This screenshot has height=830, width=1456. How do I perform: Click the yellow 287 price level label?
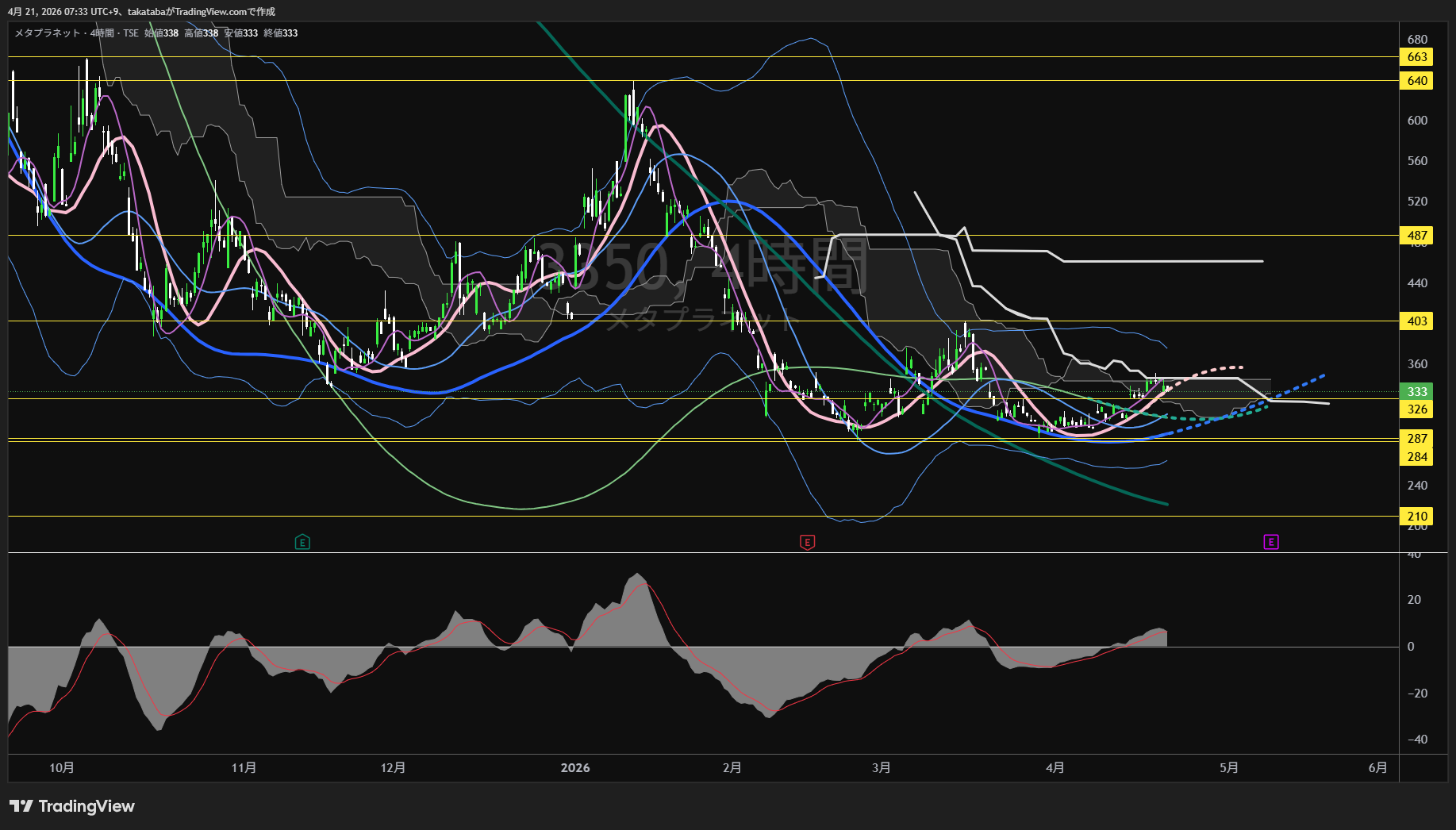point(1416,439)
